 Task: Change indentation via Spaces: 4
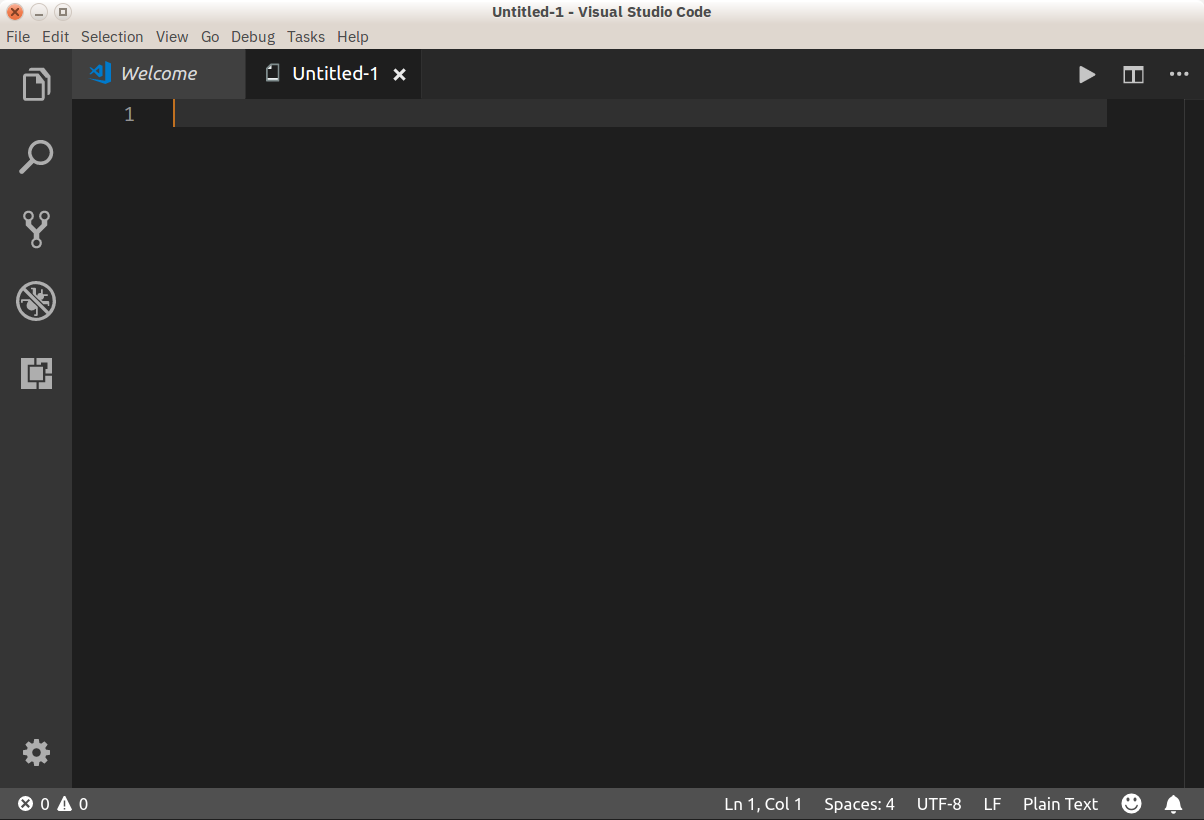click(x=858, y=803)
